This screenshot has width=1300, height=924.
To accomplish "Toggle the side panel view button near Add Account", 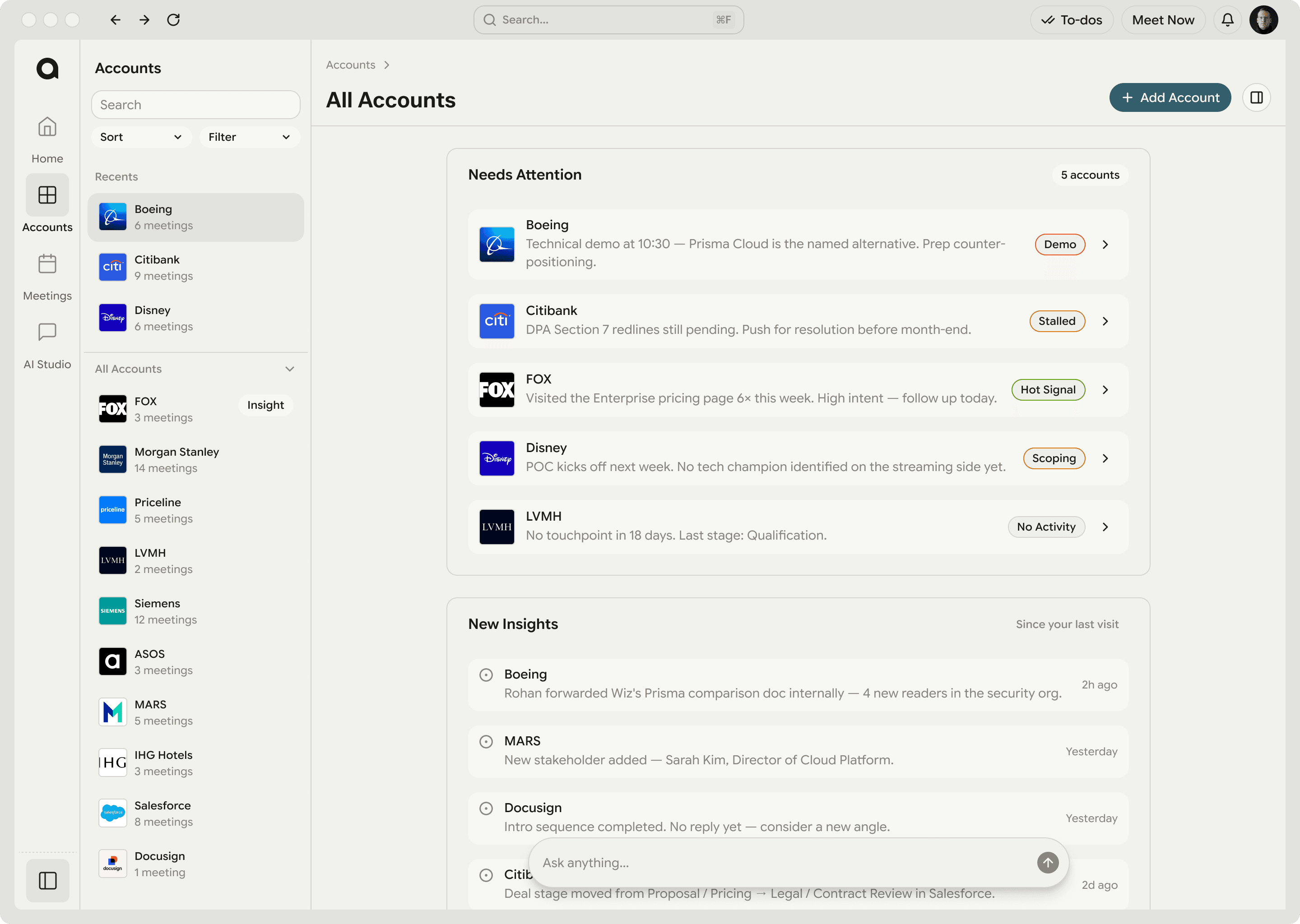I will pyautogui.click(x=1257, y=97).
